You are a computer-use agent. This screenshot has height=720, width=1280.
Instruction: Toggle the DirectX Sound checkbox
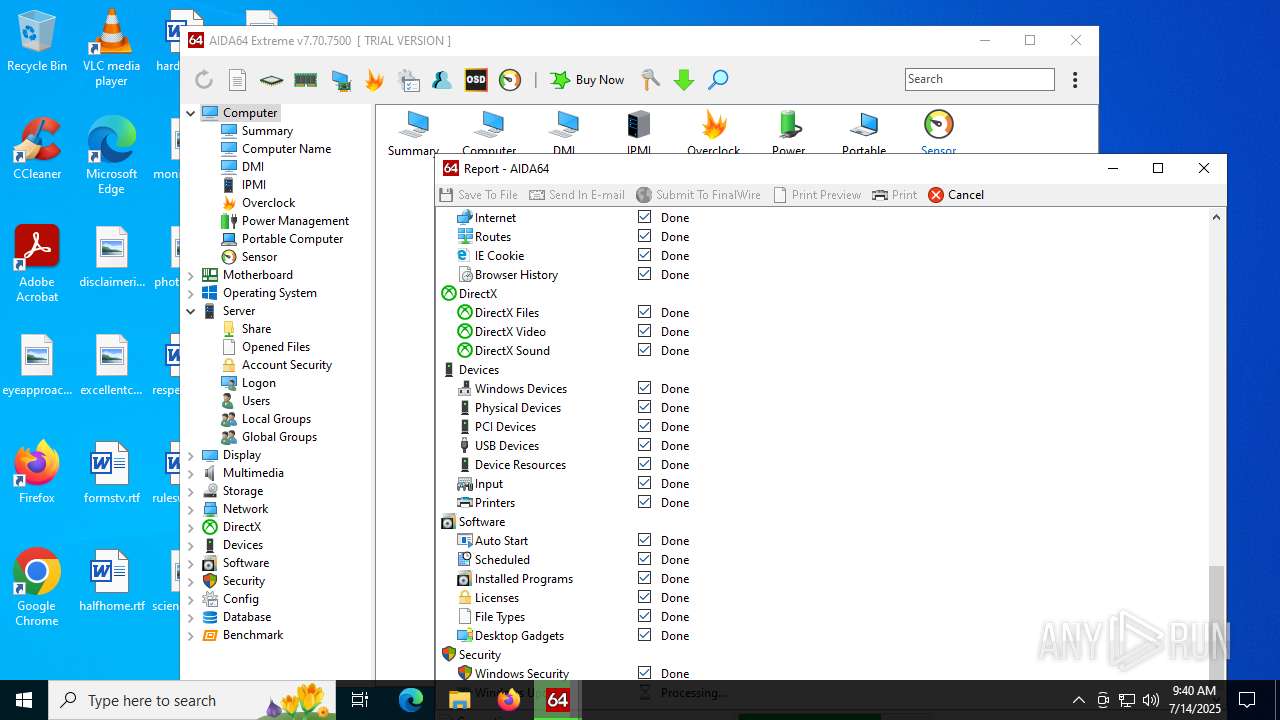pyautogui.click(x=644, y=350)
